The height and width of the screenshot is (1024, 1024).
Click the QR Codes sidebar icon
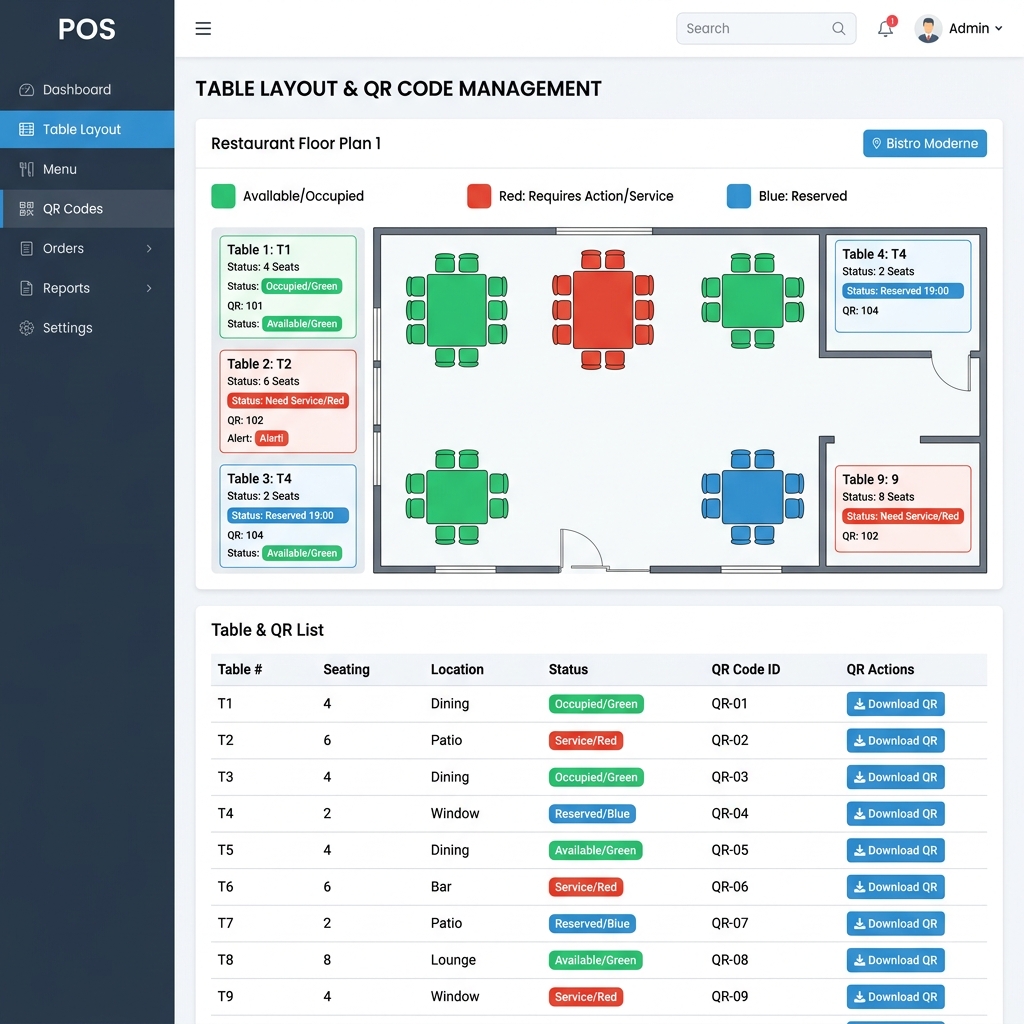[x=27, y=209]
